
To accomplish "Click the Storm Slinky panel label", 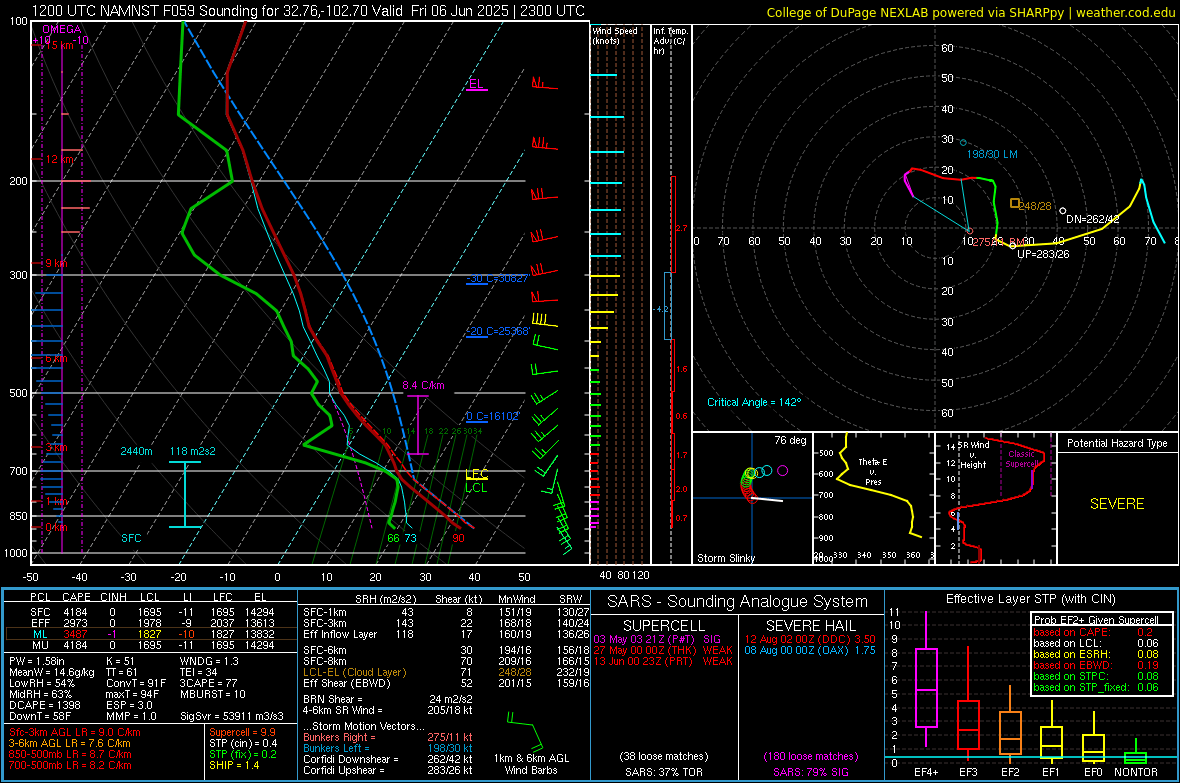I will coord(725,558).
